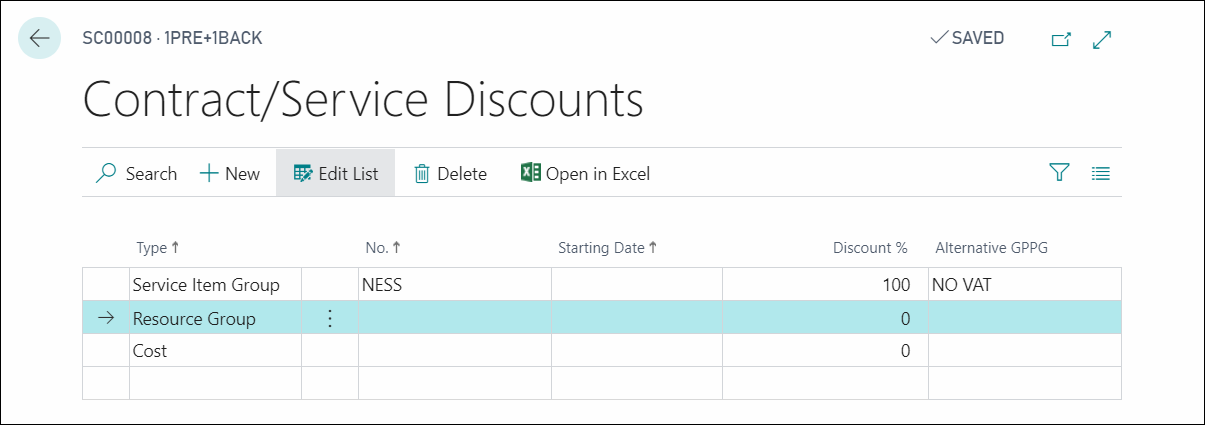Create a New discount line
The height and width of the screenshot is (425, 1205).
tap(230, 174)
